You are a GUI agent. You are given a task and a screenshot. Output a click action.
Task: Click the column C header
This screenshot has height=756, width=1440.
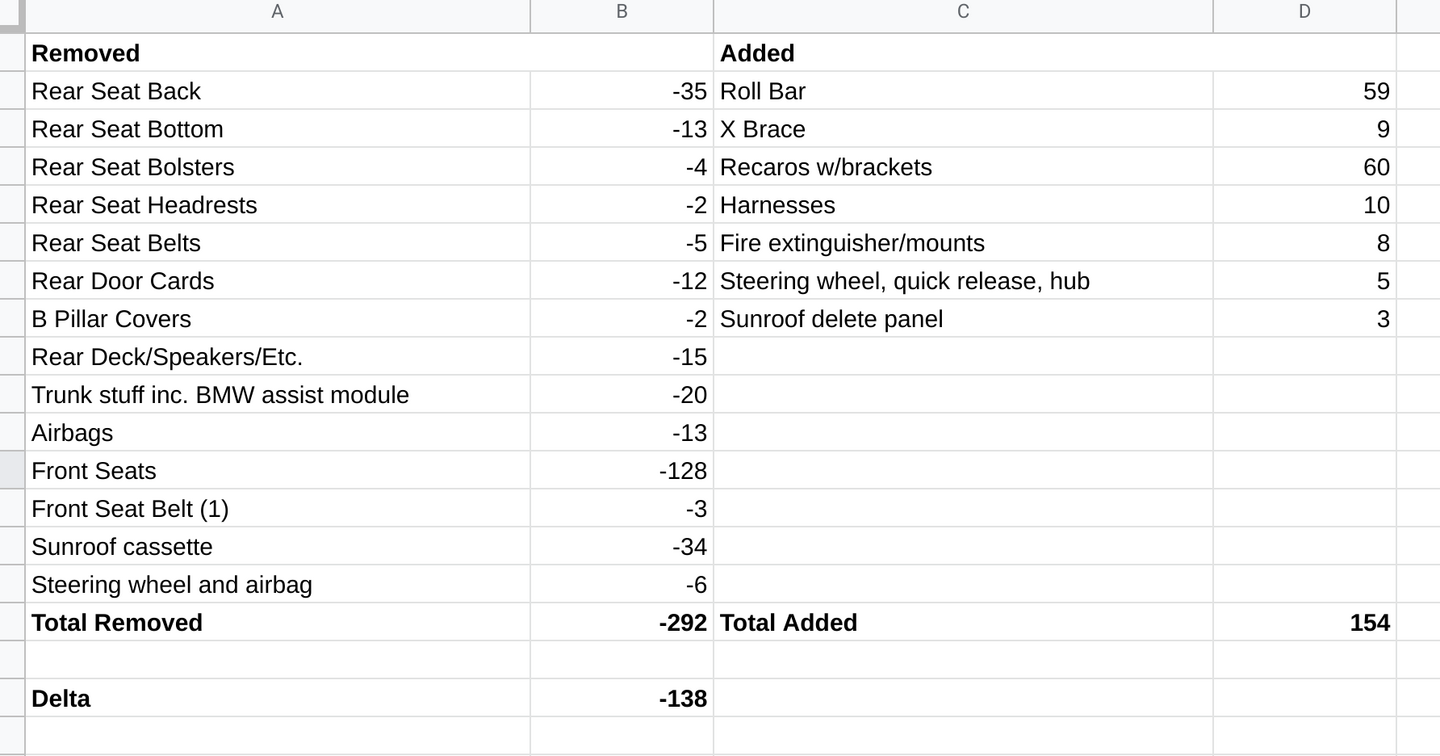[x=963, y=13]
